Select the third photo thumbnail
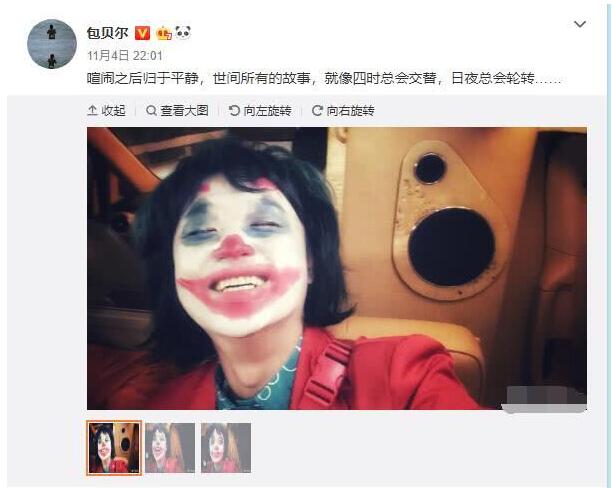 pyautogui.click(x=226, y=448)
